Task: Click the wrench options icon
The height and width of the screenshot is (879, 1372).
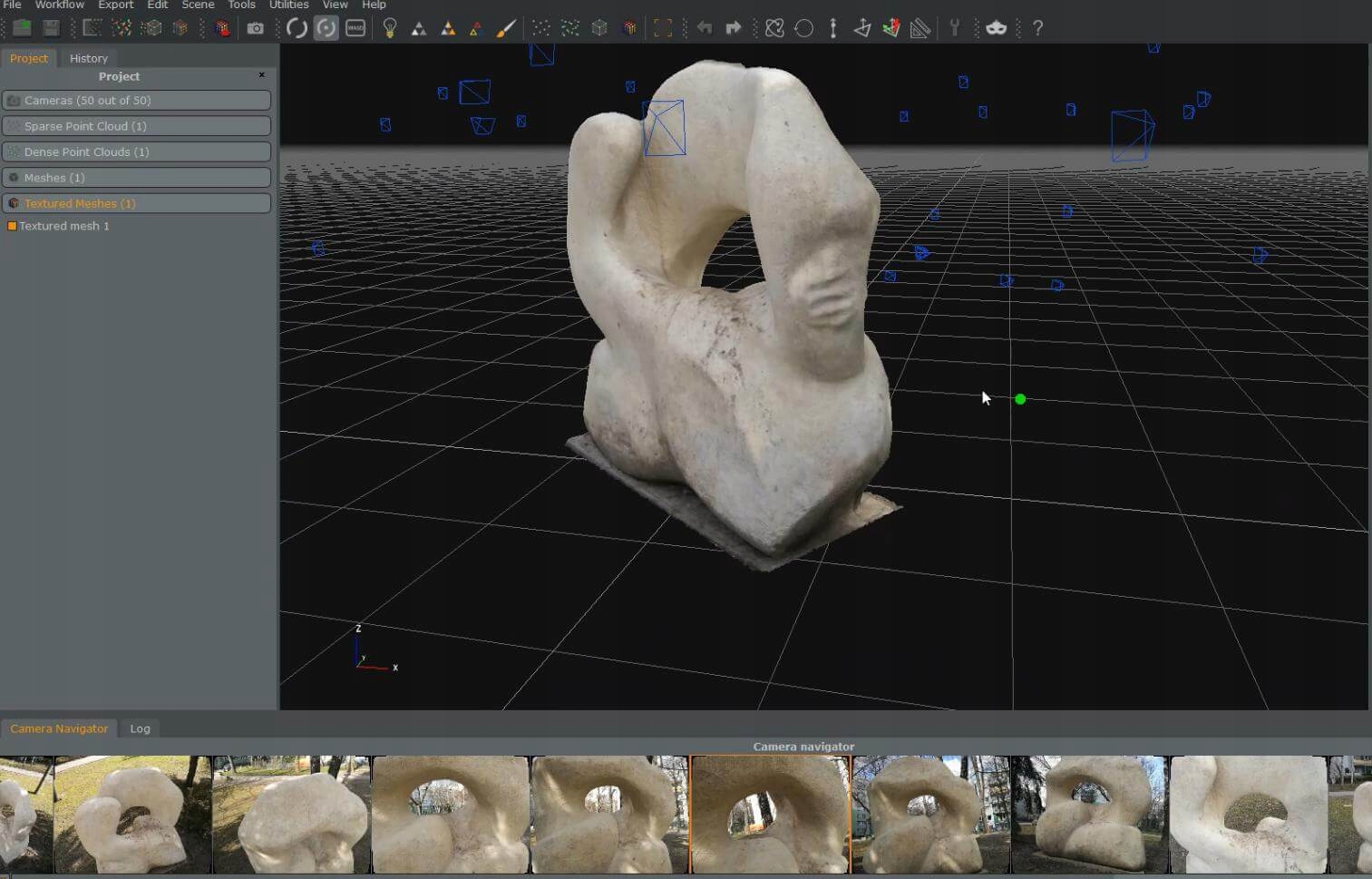Action: click(x=954, y=28)
